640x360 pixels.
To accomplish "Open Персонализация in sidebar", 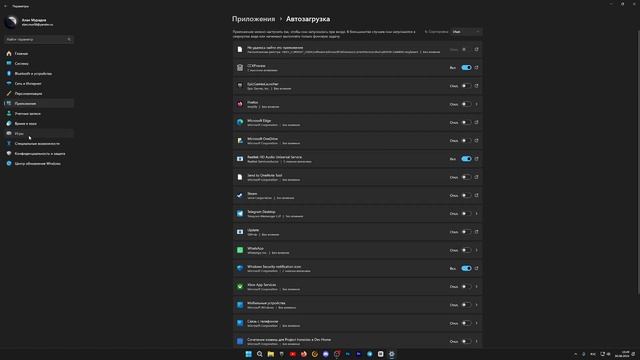I will tap(39, 93).
